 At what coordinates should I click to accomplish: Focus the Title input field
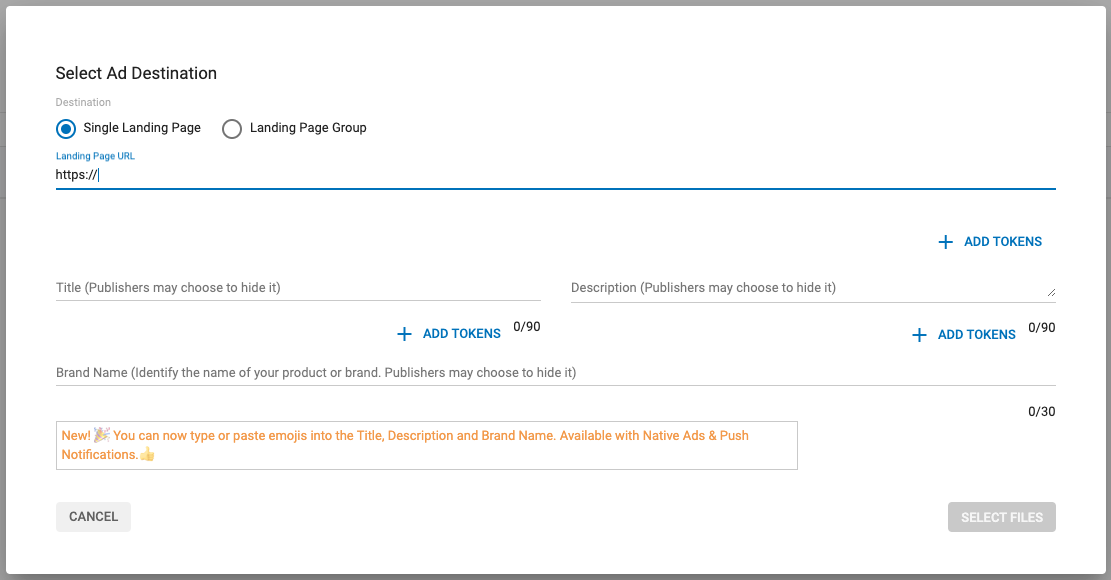[x=298, y=288]
